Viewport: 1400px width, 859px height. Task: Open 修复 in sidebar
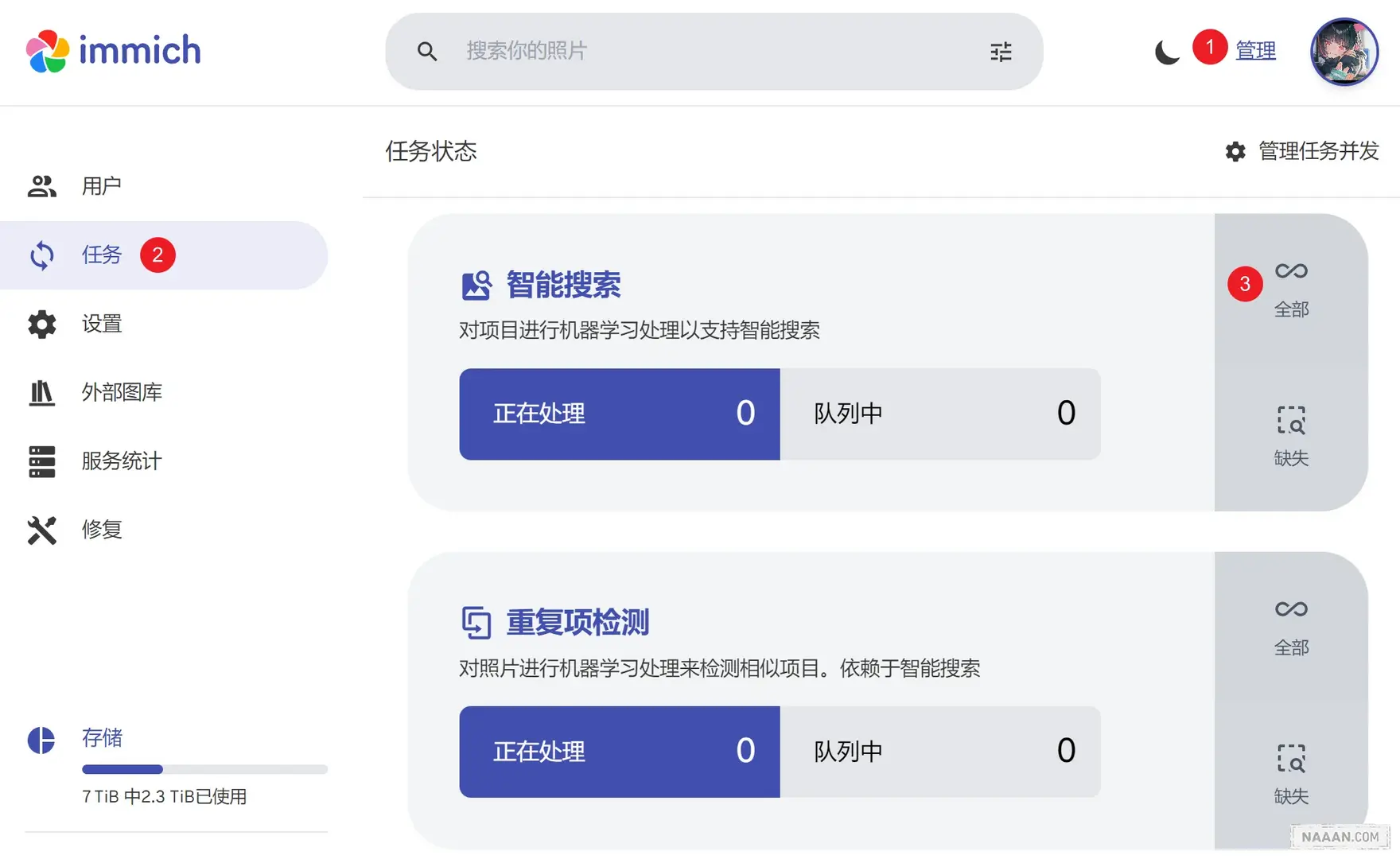coord(101,530)
